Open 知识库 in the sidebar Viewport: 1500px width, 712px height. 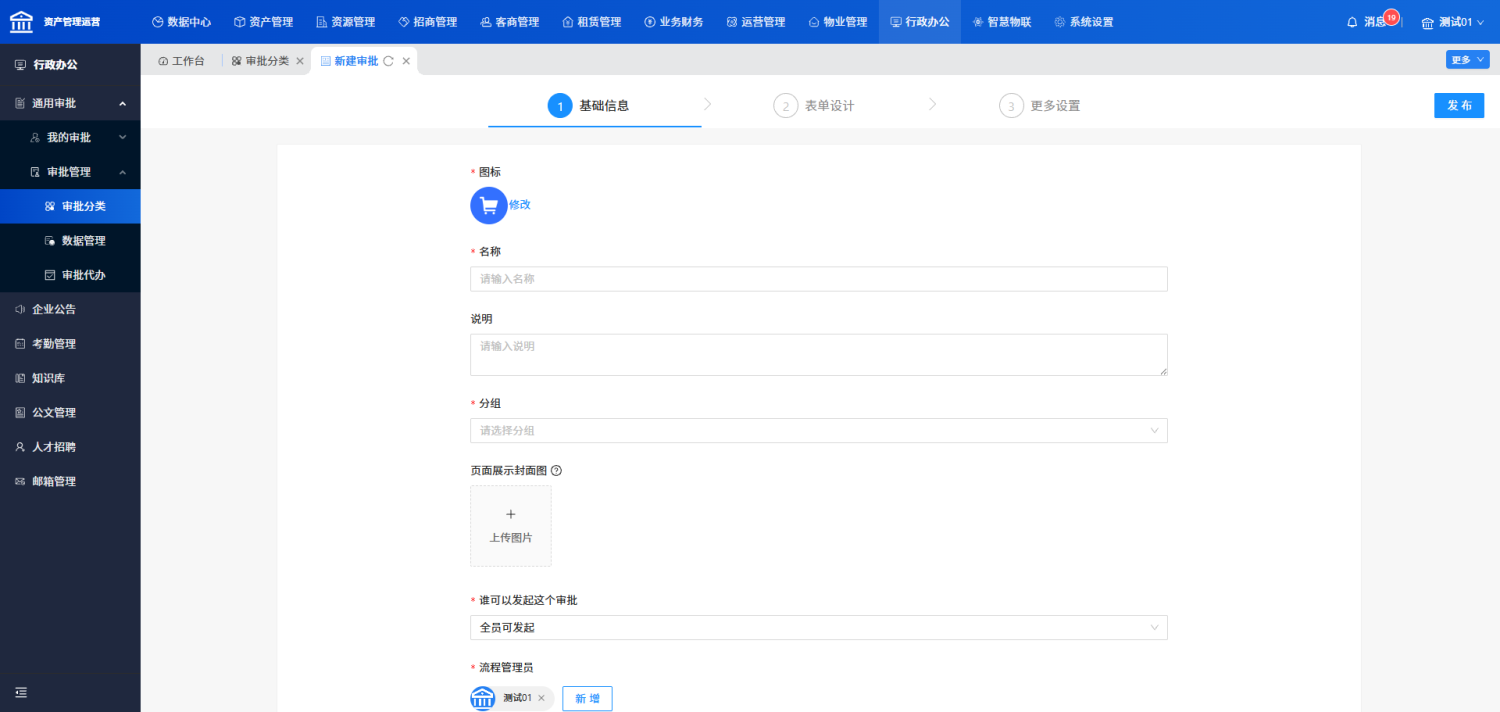[70, 378]
